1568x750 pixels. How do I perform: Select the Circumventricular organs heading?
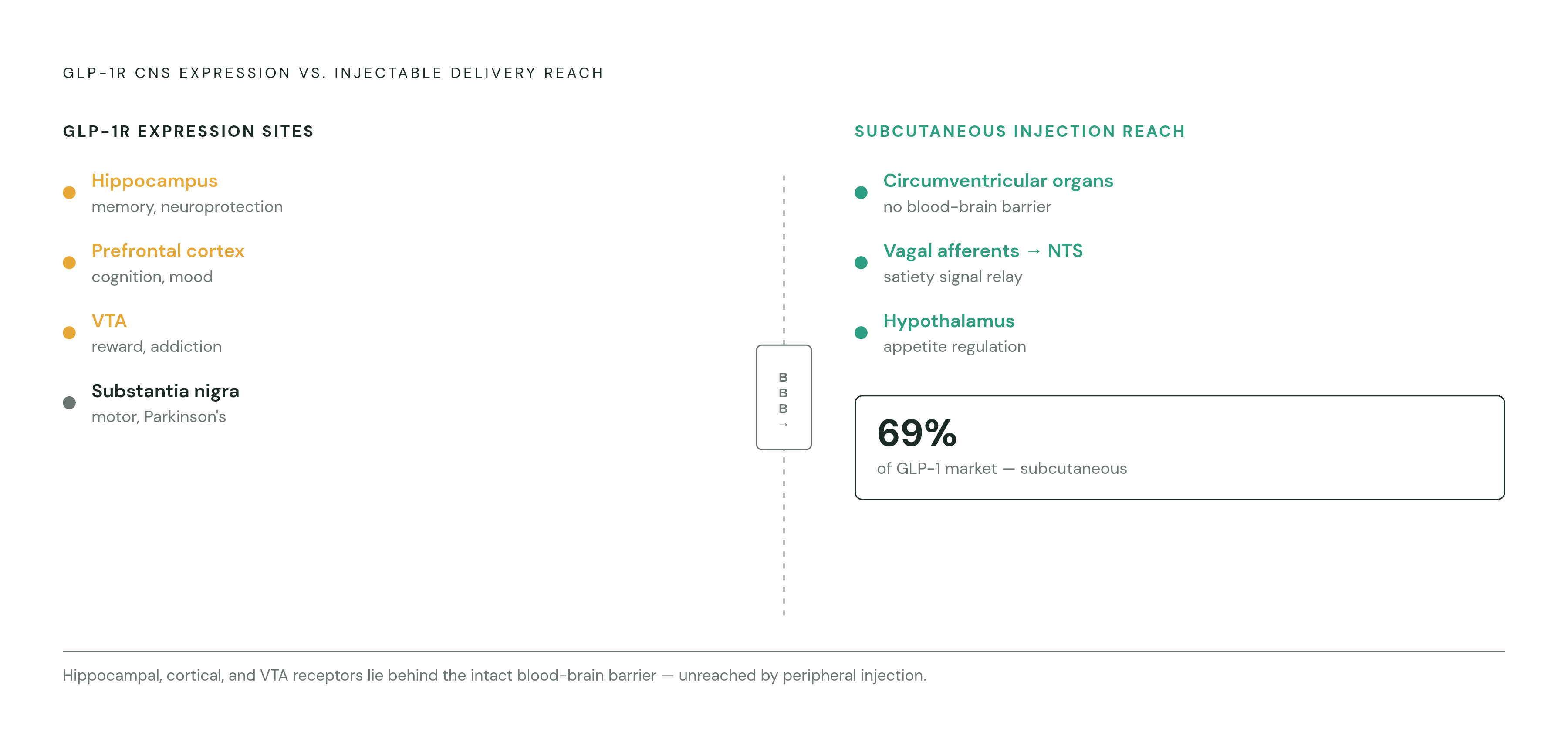tap(998, 181)
